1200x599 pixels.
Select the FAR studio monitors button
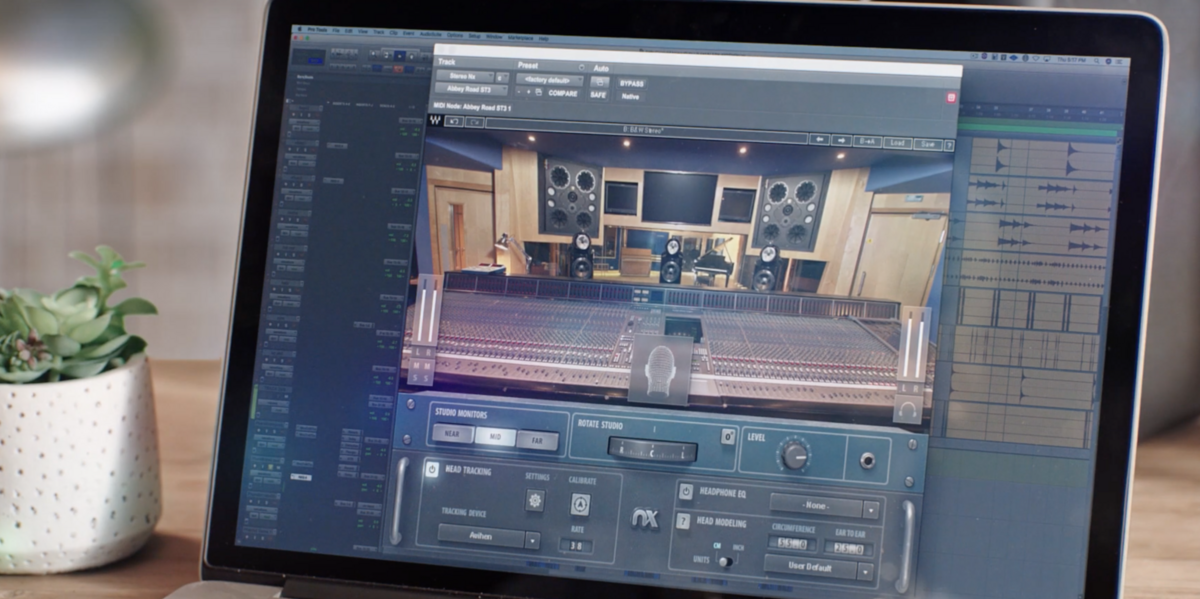click(x=537, y=438)
